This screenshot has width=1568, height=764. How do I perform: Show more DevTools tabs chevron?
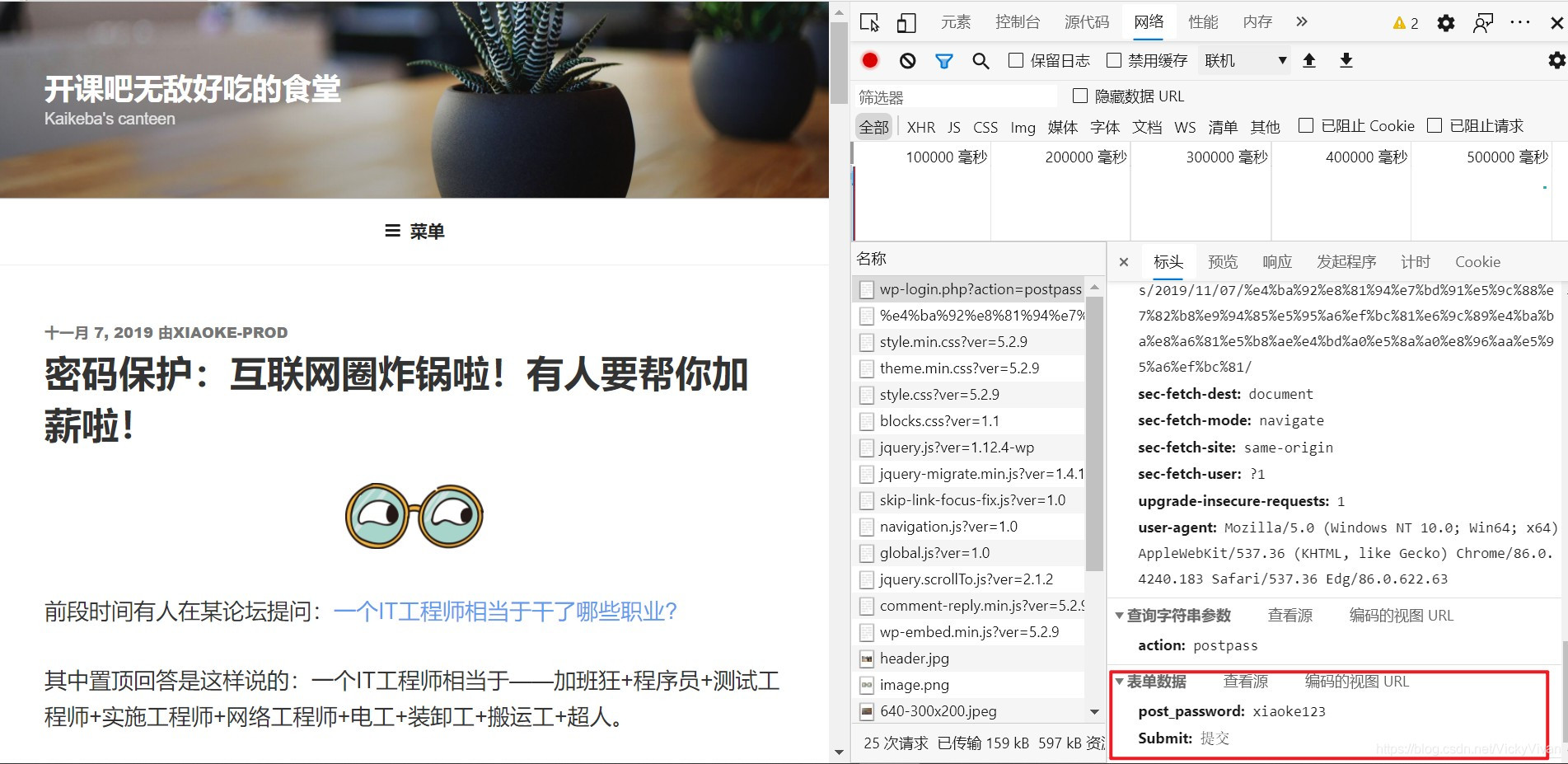(1302, 21)
